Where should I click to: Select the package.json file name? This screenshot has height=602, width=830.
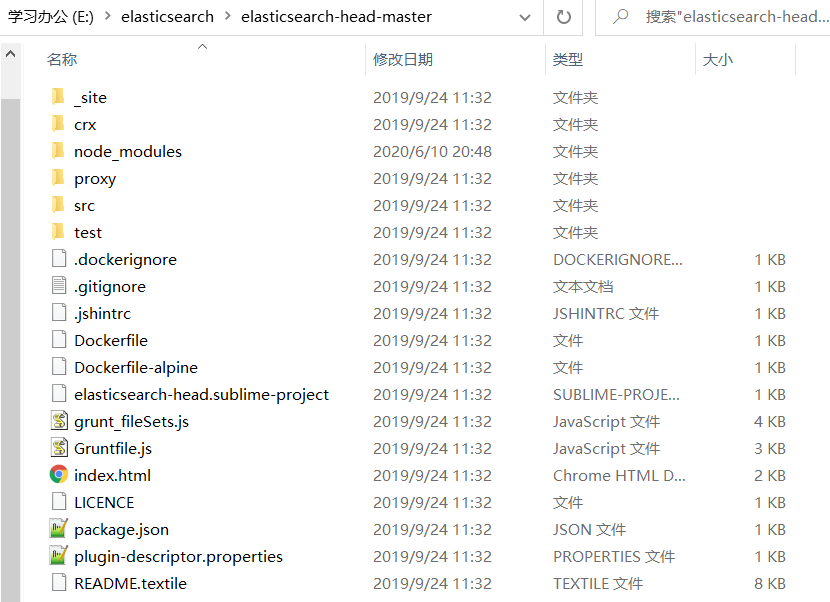[x=122, y=529]
